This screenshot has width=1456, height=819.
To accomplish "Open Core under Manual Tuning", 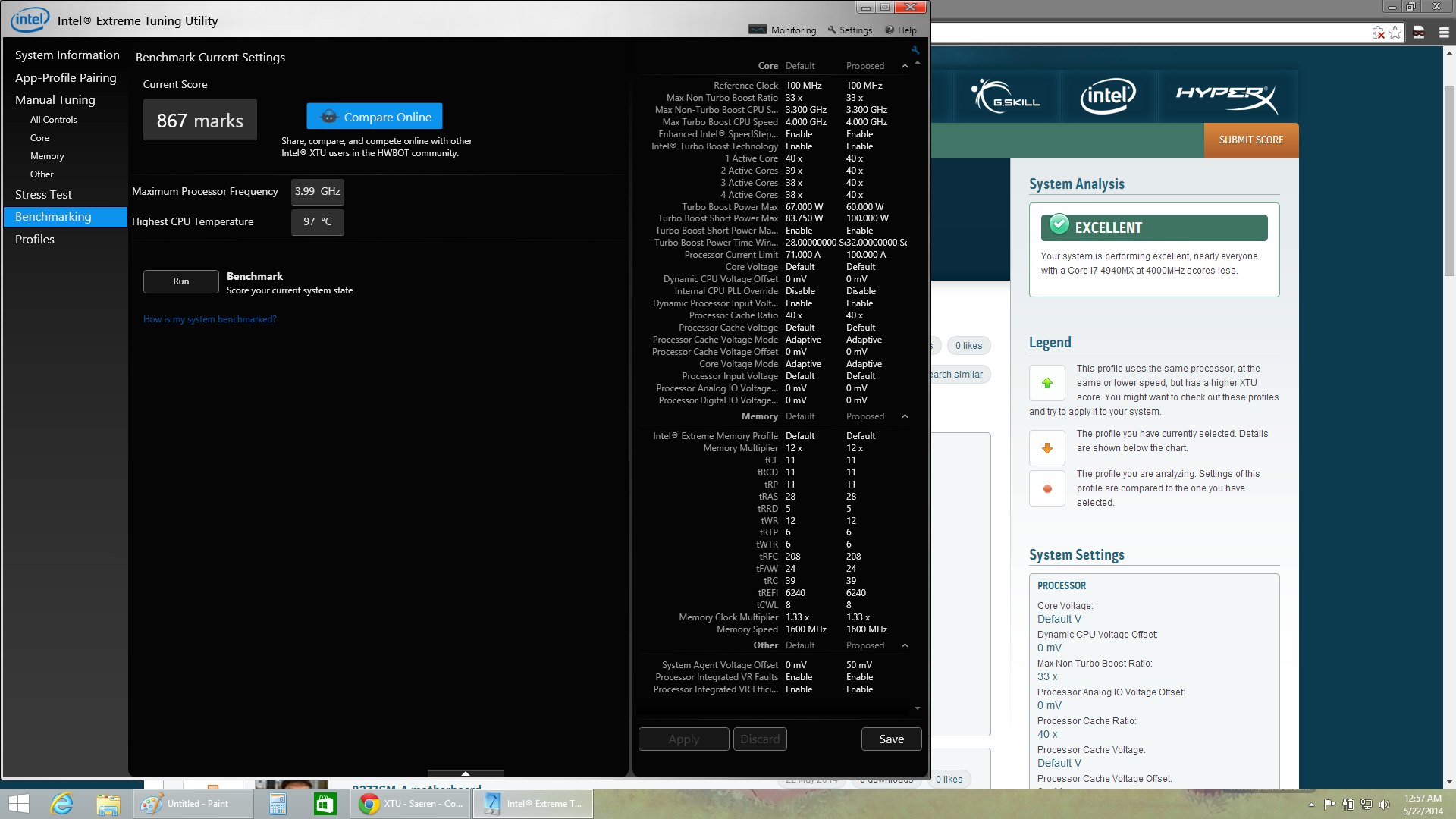I will 39,138.
